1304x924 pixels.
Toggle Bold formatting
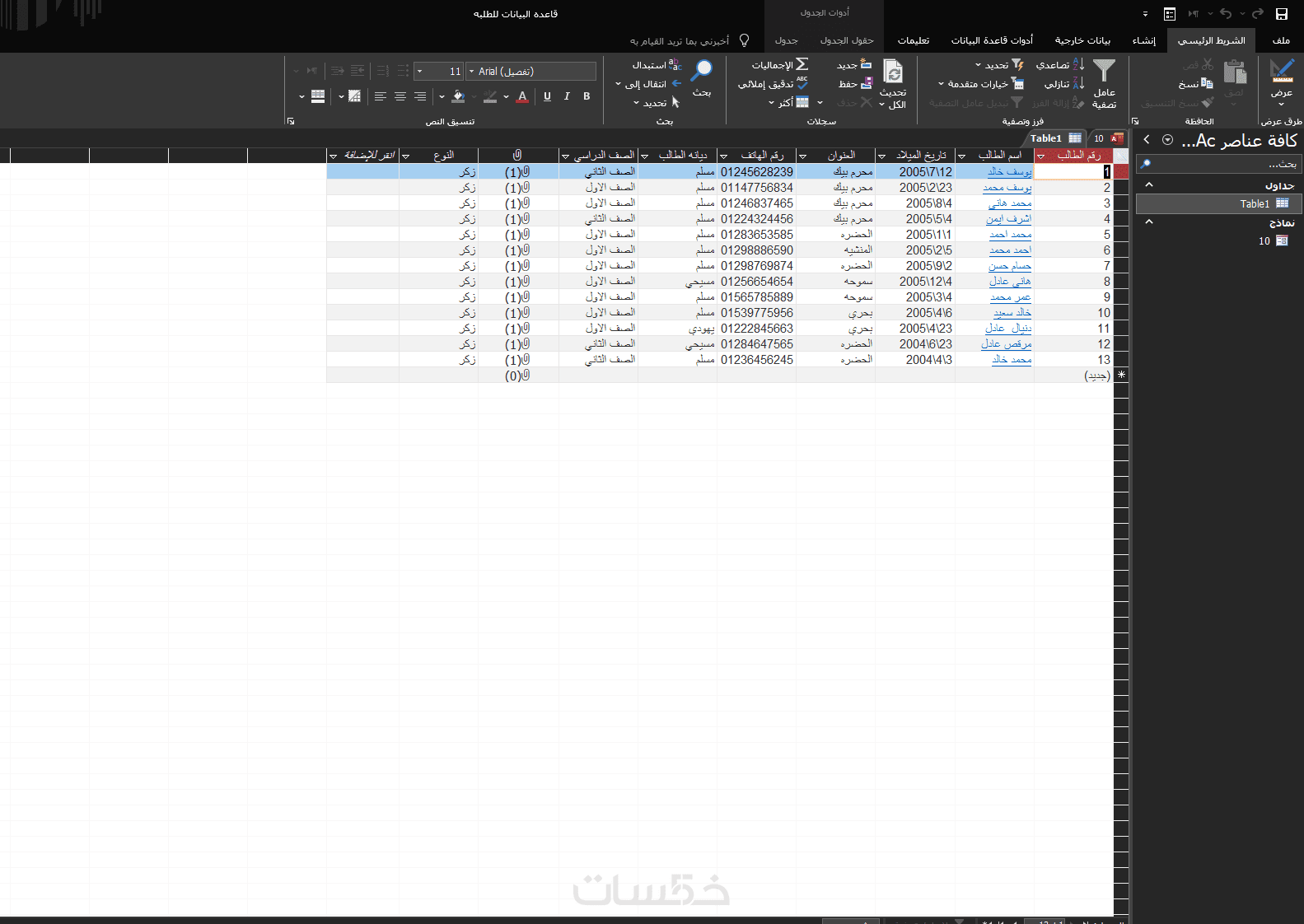(x=587, y=96)
